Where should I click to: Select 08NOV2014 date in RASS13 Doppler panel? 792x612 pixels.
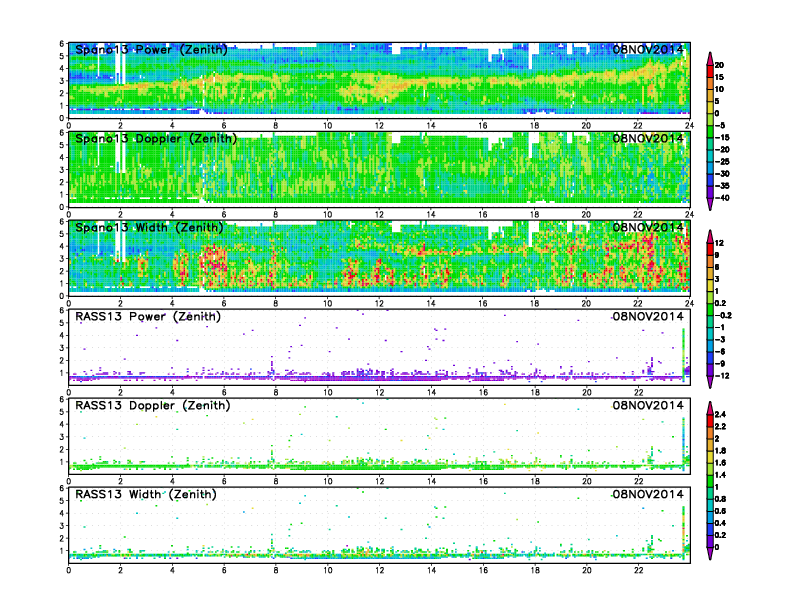tap(648, 405)
